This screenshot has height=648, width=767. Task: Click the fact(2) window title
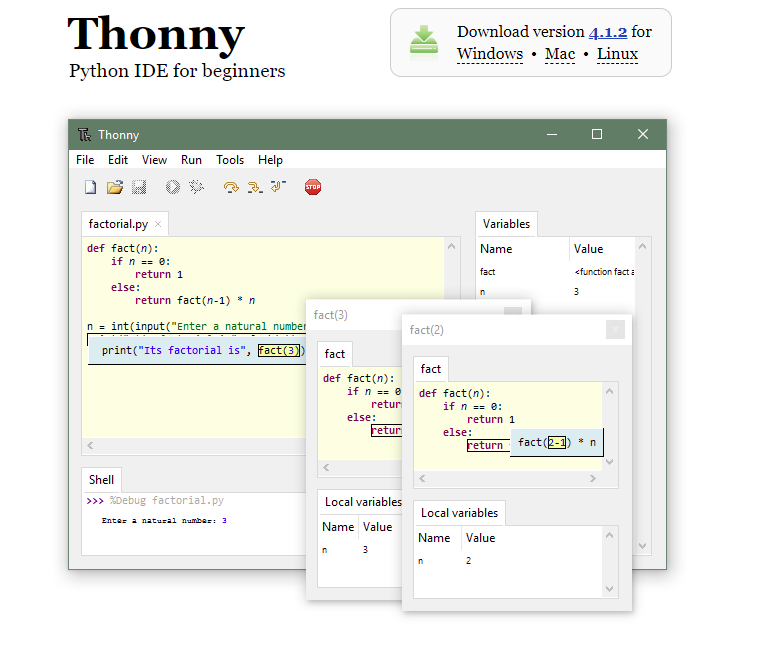click(427, 330)
